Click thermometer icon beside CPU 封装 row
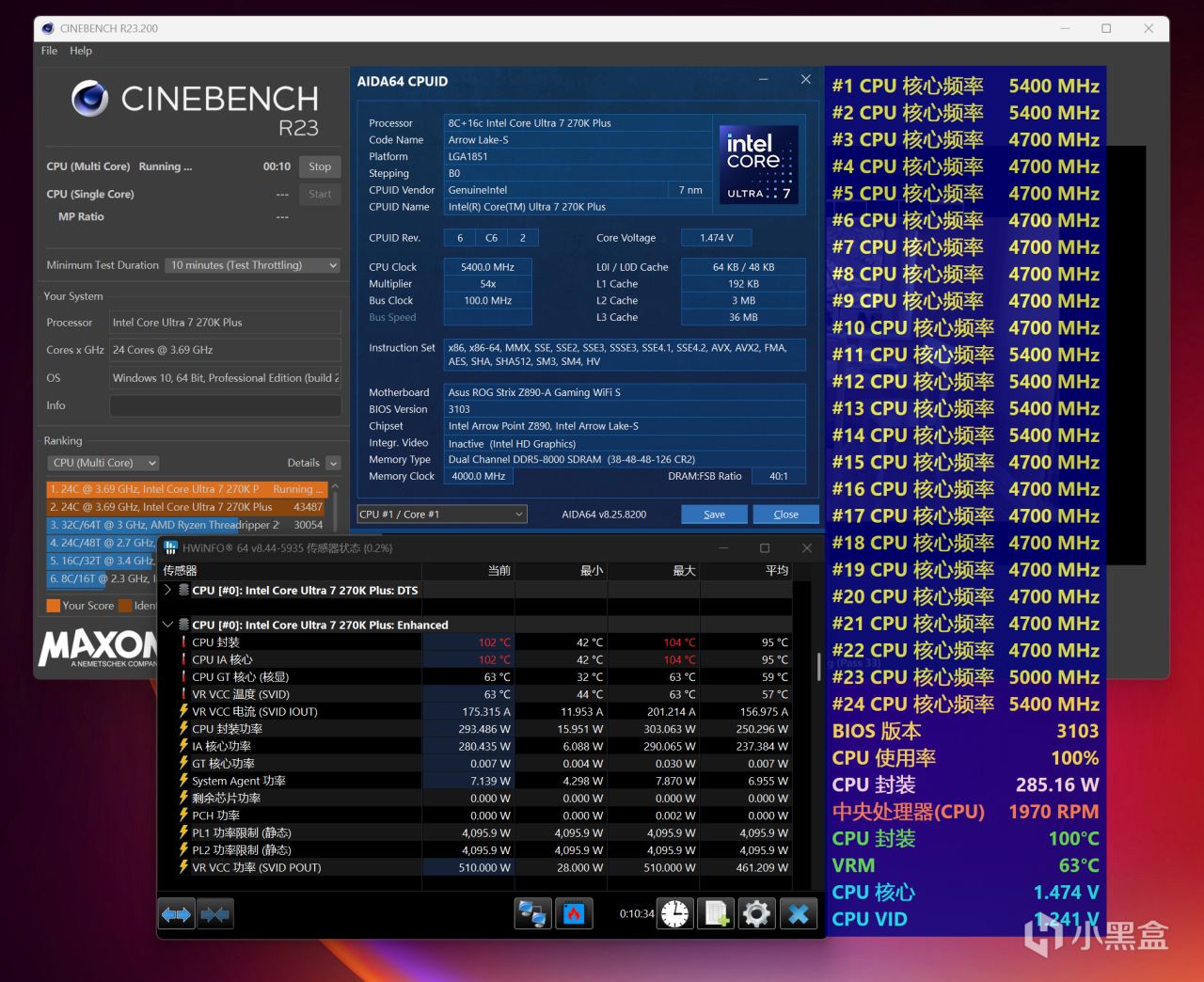The height and width of the screenshot is (982, 1204). [183, 642]
